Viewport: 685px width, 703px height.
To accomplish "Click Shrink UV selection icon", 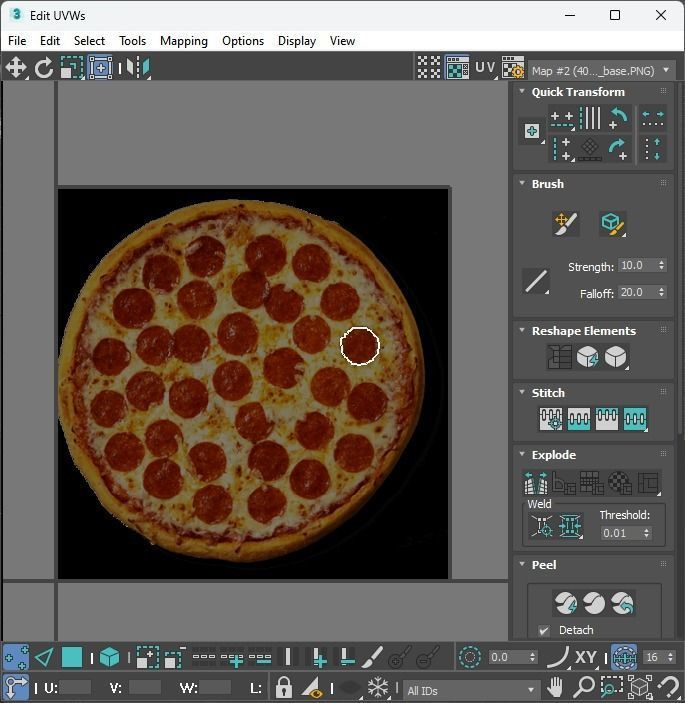I will click(175, 657).
